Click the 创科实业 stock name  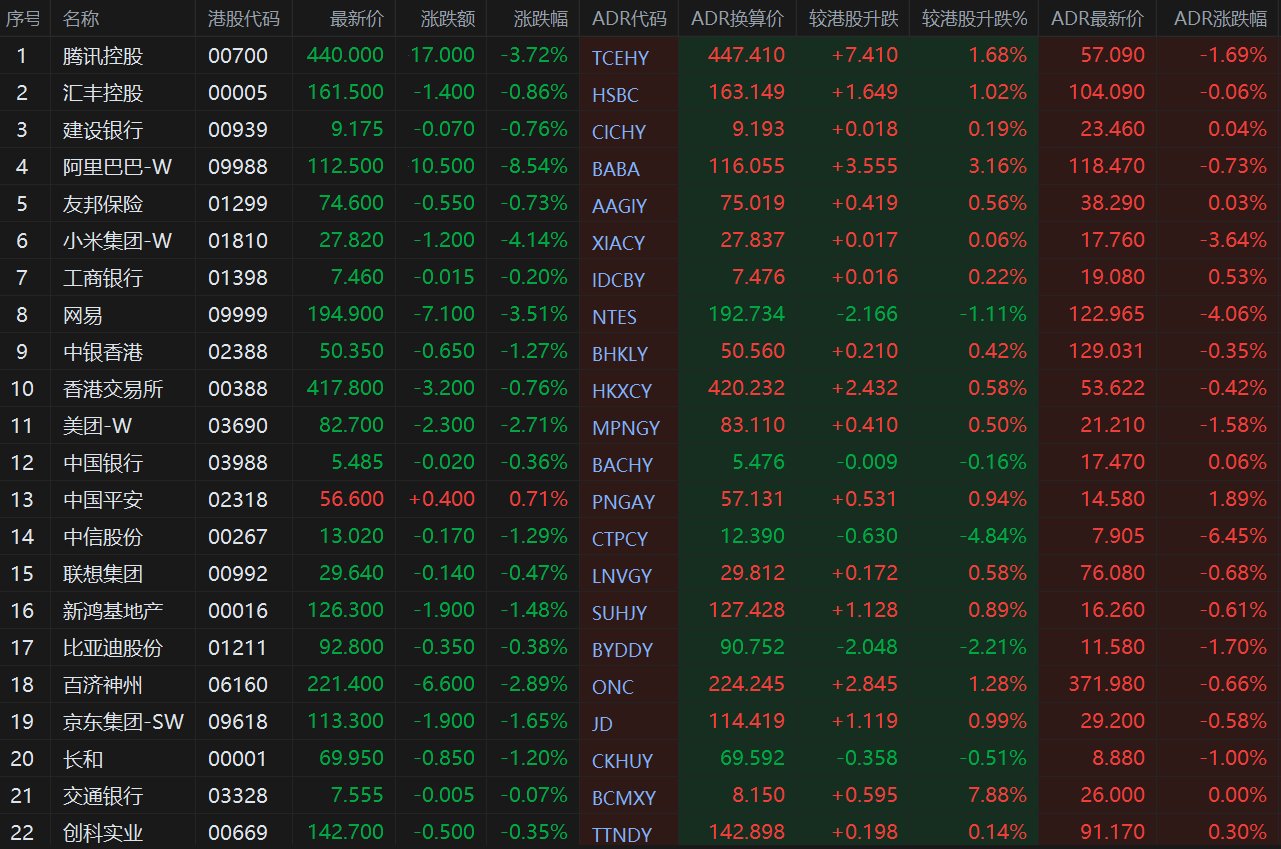pyautogui.click(x=102, y=833)
